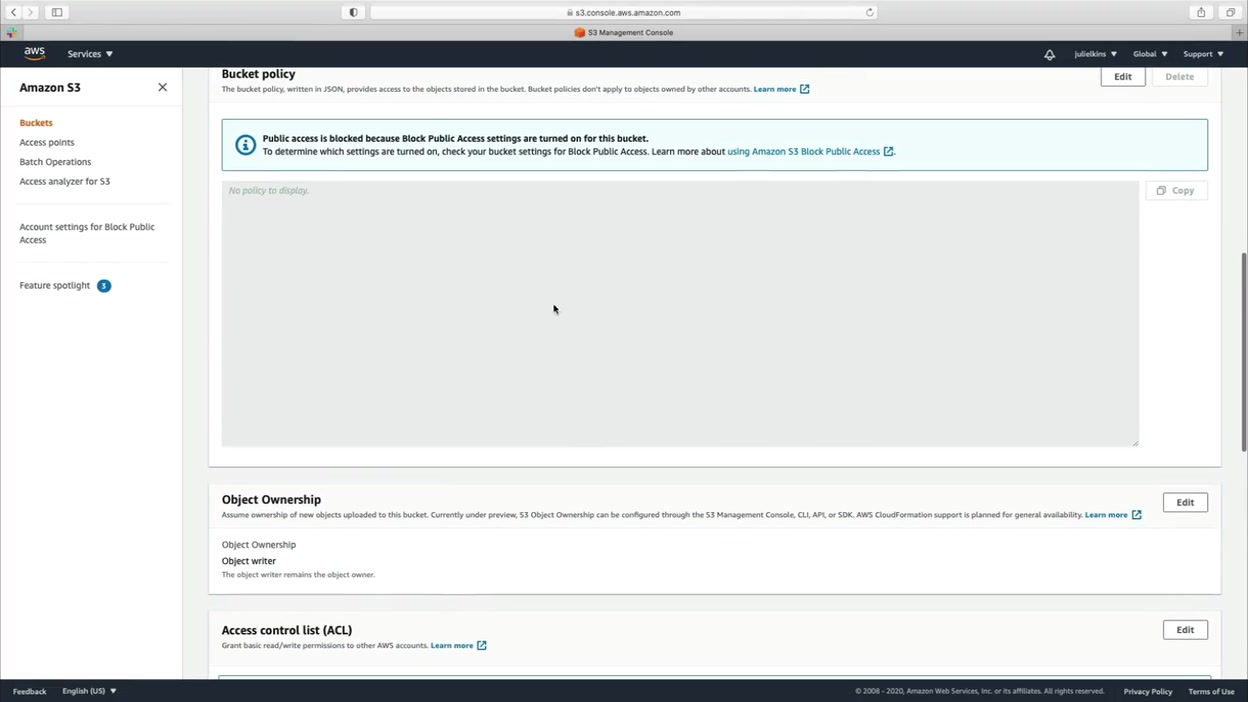Open Access analyzer for S3
Screen dimensions: 1248x702
click(x=65, y=181)
